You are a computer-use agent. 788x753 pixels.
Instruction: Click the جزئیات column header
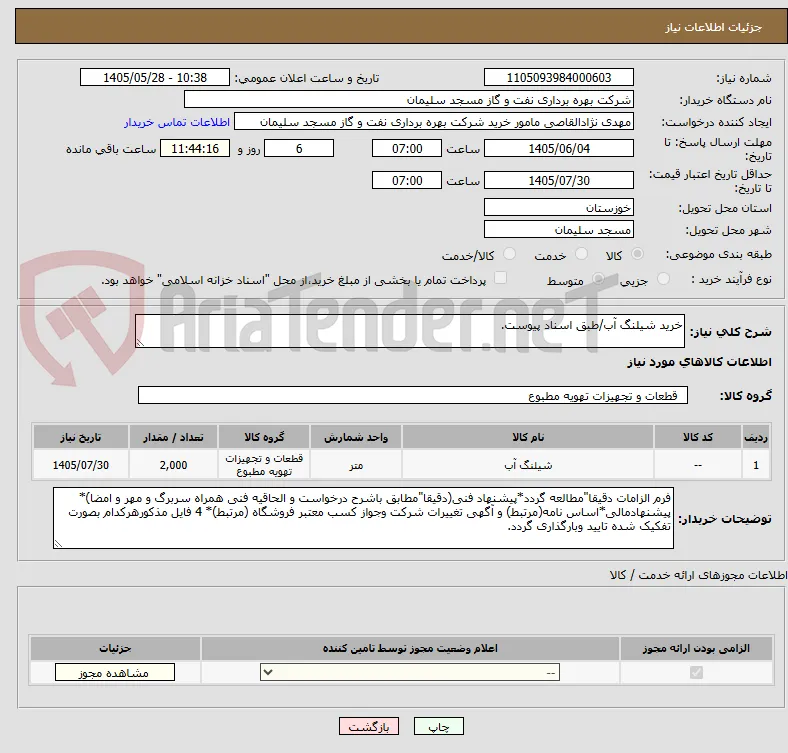115,648
